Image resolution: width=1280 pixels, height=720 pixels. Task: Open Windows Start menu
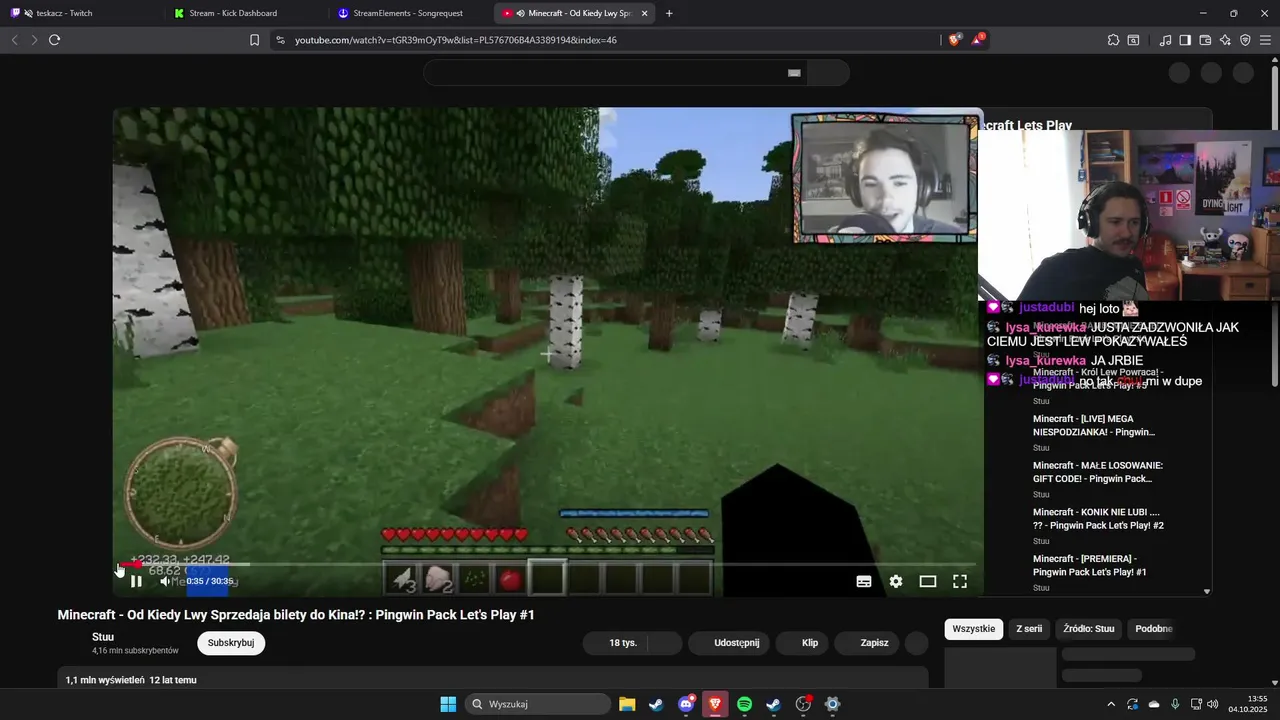point(448,704)
